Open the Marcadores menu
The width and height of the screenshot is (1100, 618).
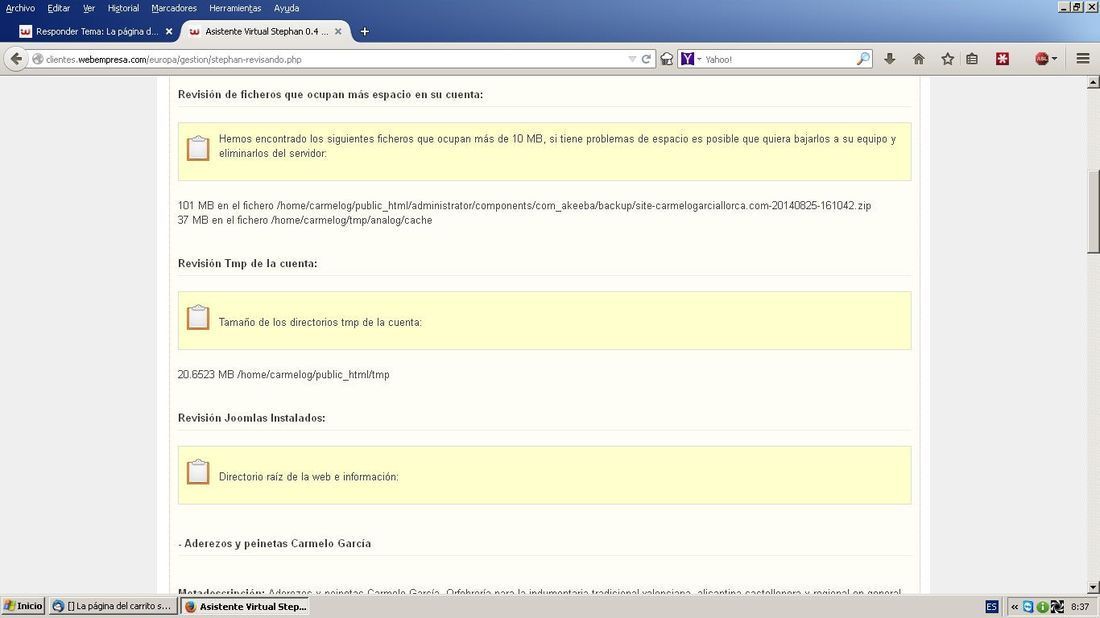tap(174, 8)
